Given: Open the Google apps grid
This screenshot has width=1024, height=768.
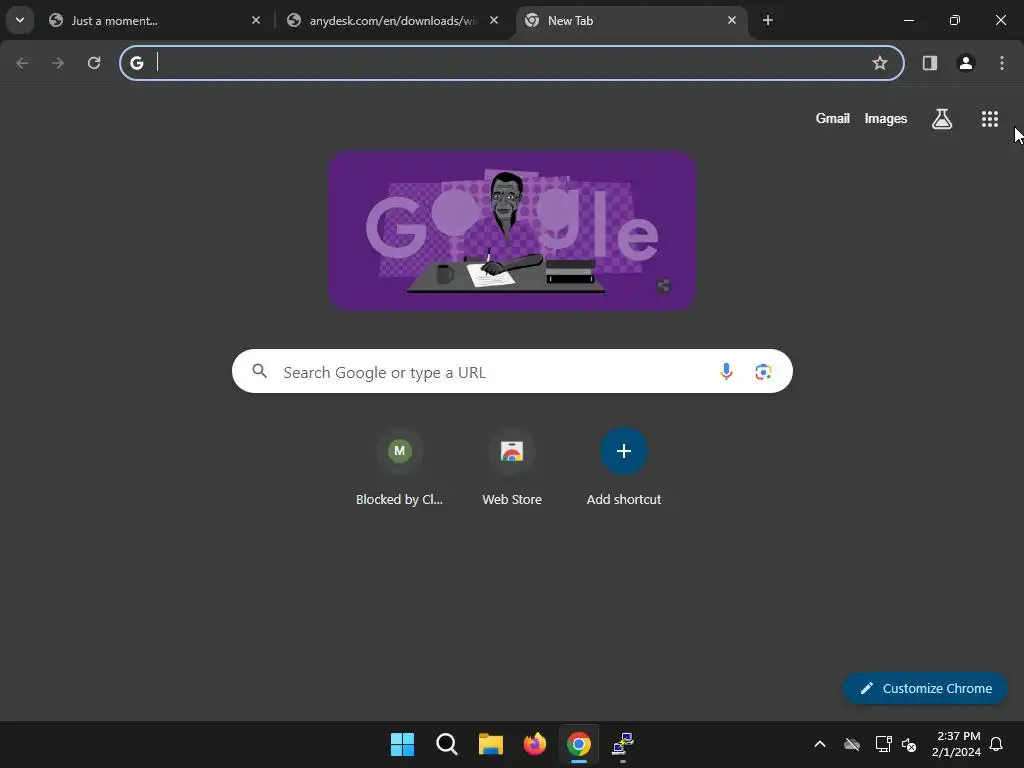Looking at the screenshot, I should pyautogui.click(x=990, y=119).
